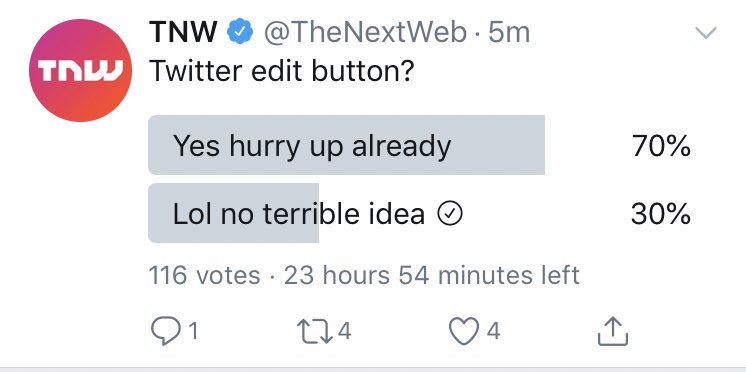
Task: Click the '116 votes' count text
Action: click(205, 275)
